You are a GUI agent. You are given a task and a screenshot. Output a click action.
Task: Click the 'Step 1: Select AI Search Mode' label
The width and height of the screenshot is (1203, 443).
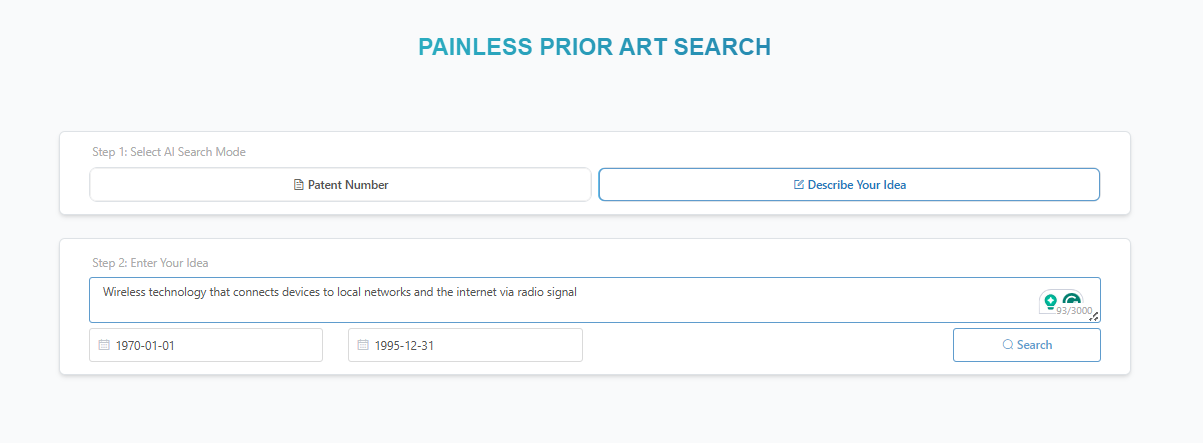point(169,152)
